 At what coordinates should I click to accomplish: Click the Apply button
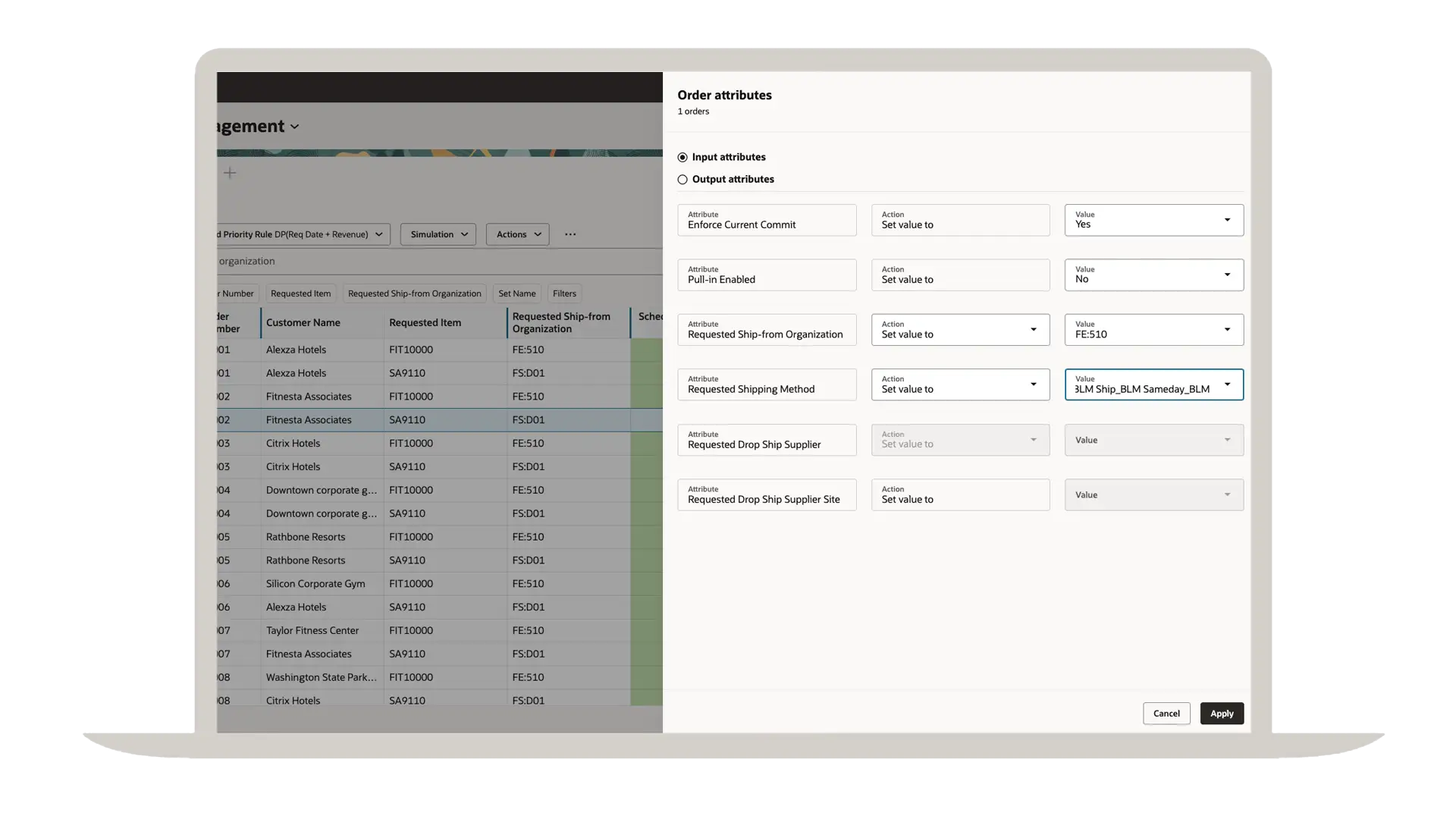[x=1221, y=713]
